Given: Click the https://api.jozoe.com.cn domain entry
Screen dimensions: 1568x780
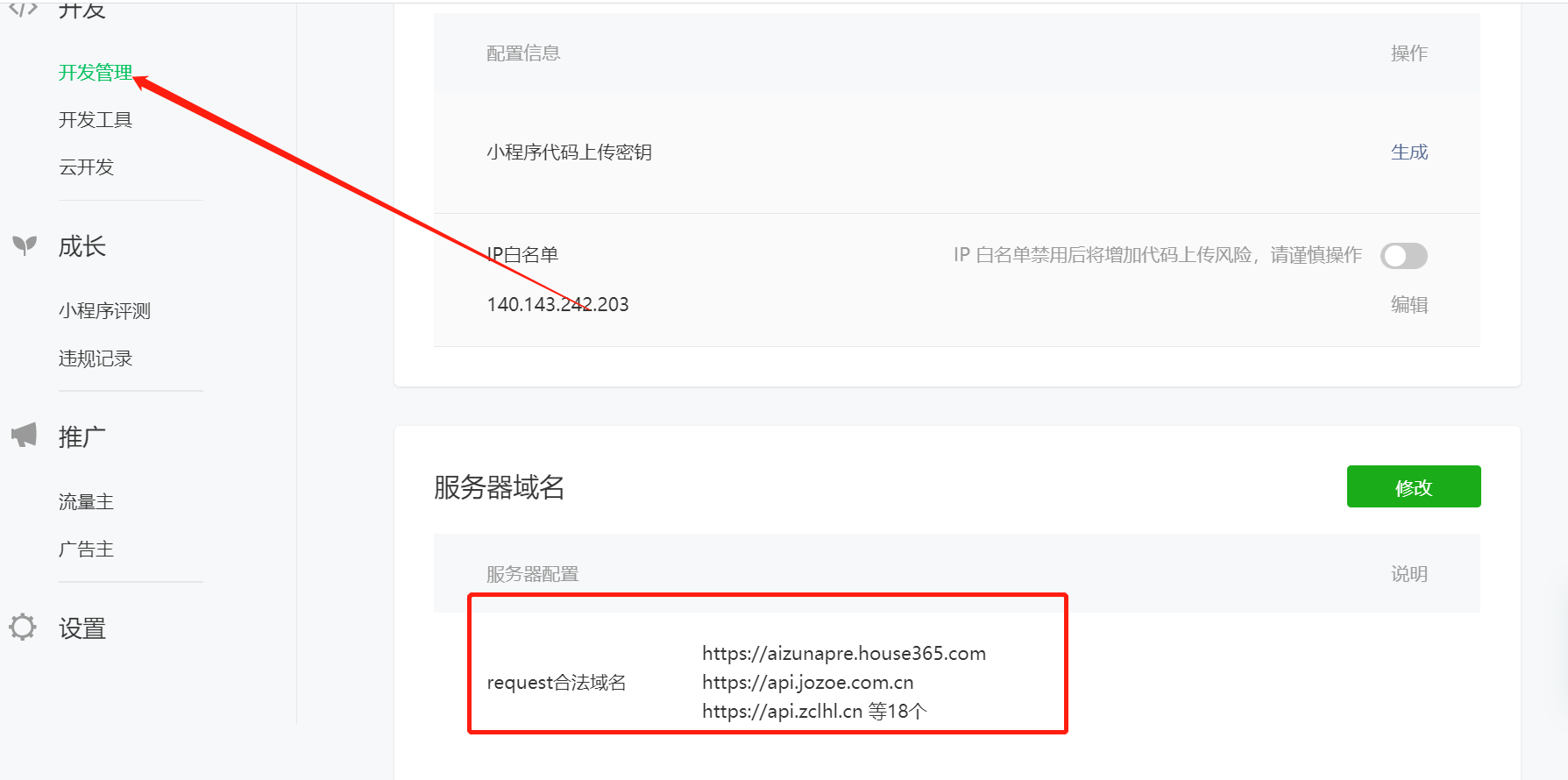Looking at the screenshot, I should click(x=807, y=683).
